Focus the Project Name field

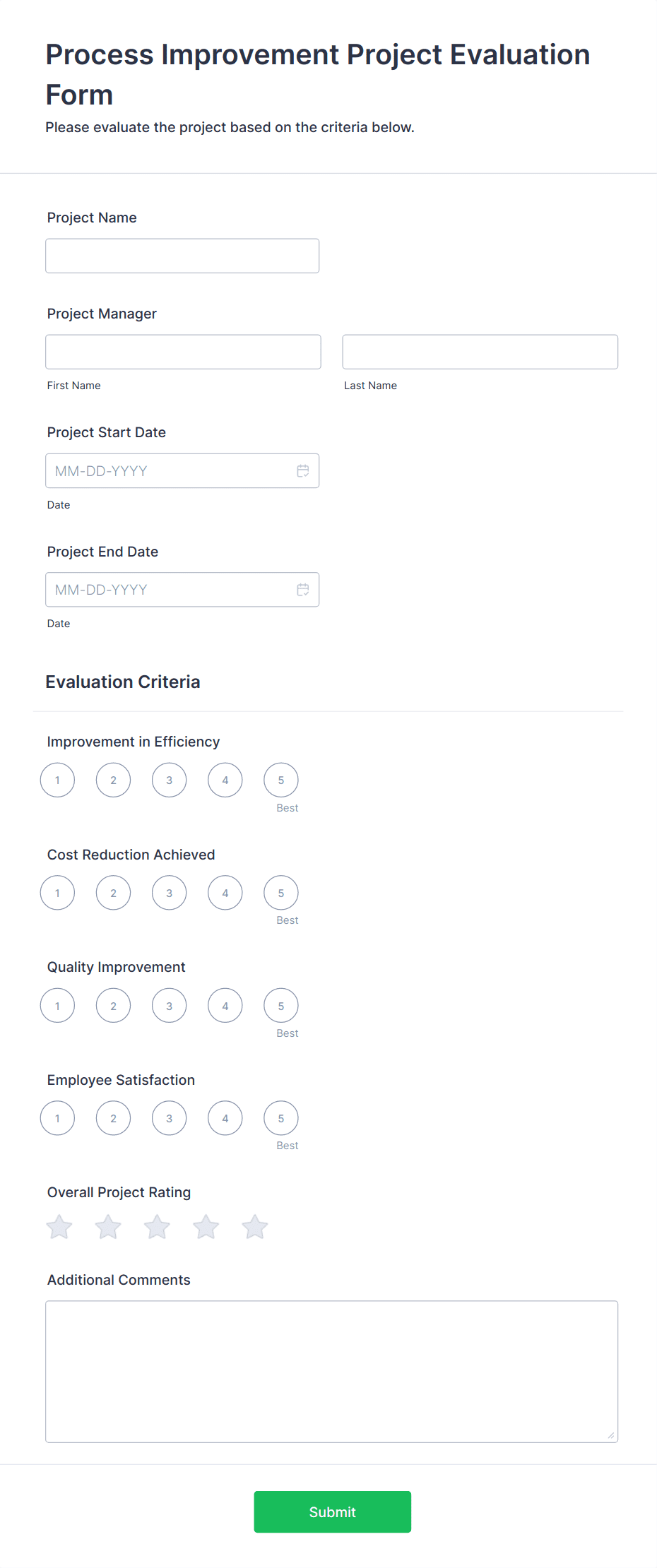(182, 256)
